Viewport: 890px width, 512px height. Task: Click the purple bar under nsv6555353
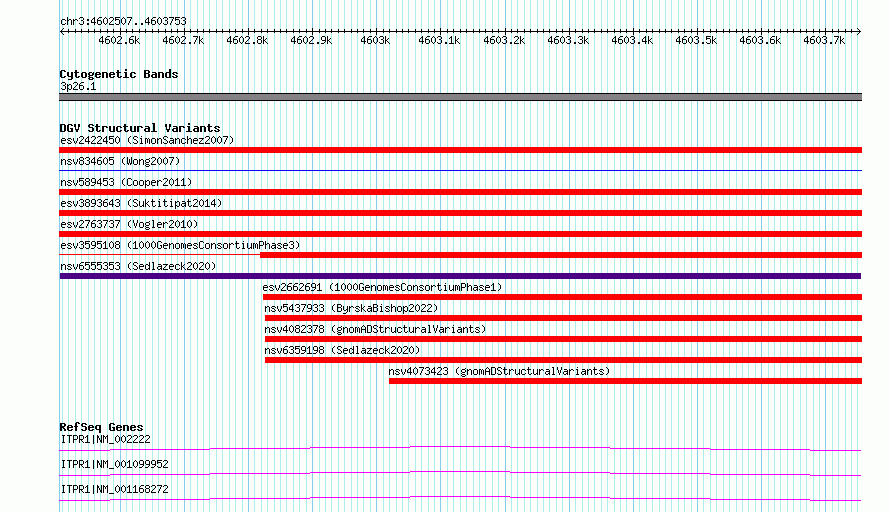coord(460,276)
